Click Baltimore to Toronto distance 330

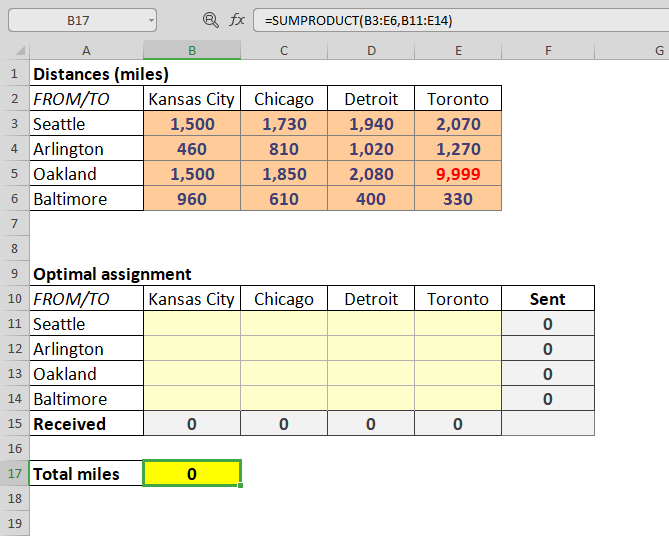point(458,199)
